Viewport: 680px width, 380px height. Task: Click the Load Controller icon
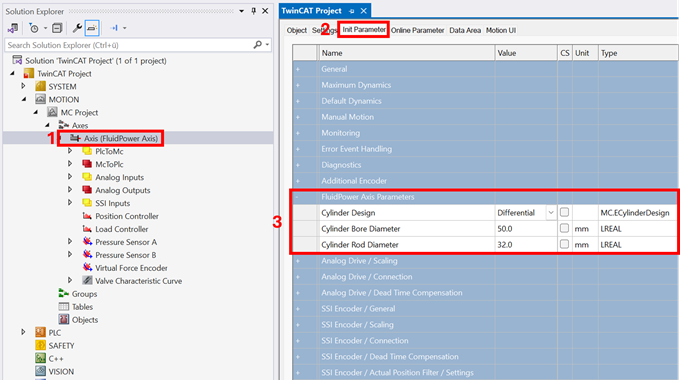tap(87, 229)
